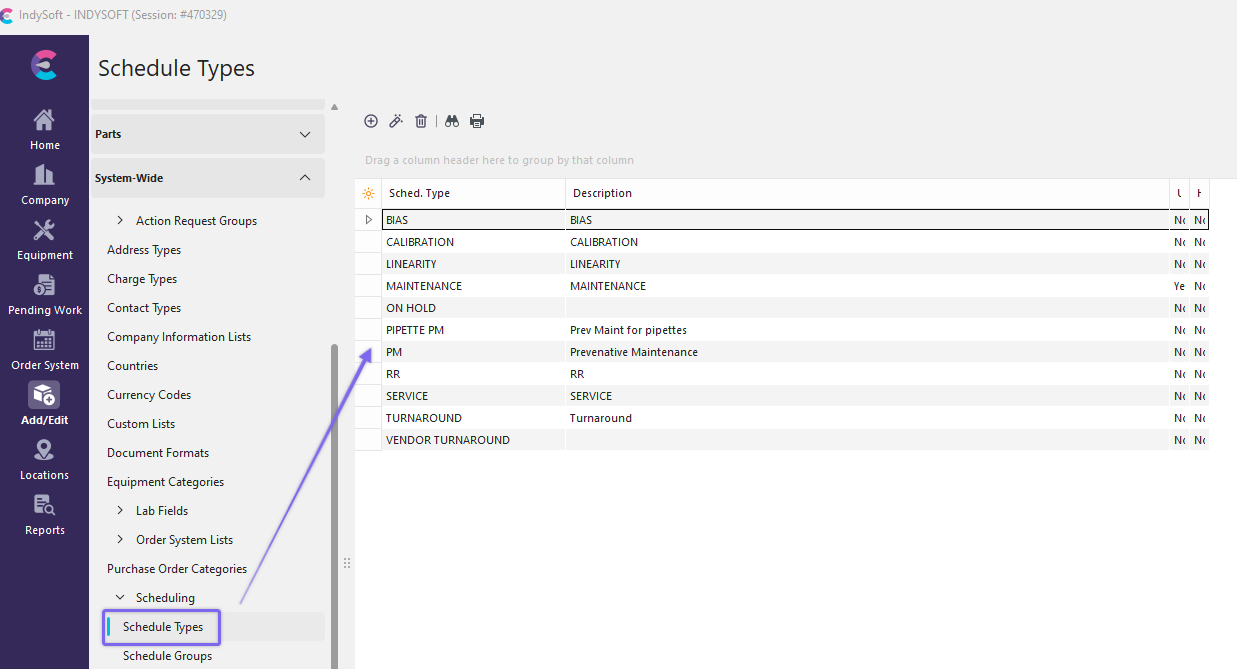The height and width of the screenshot is (669, 1237).
Task: Open Reports from the left sidebar
Action: pos(44,514)
